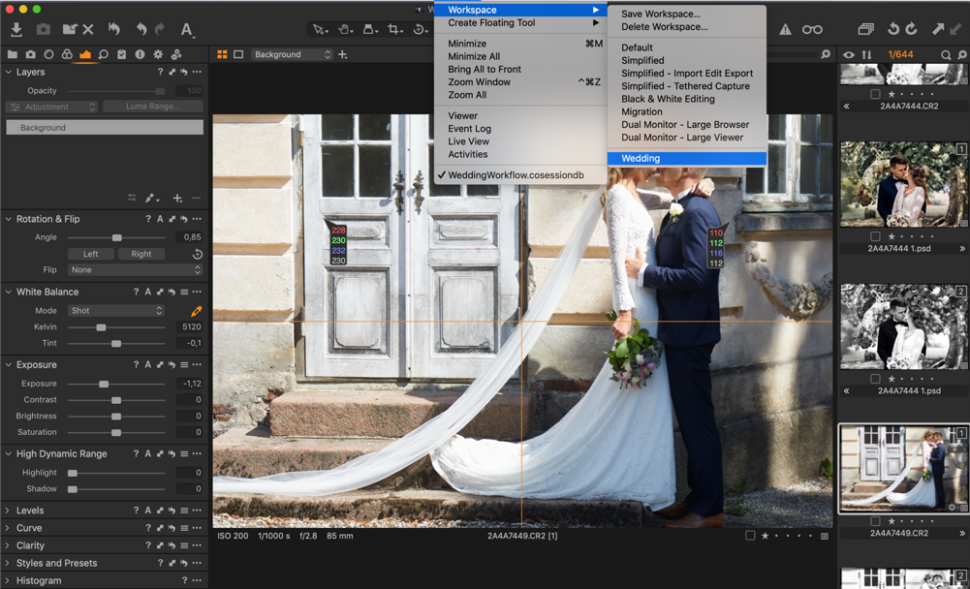Click the Redo arrow near the top right
The width and height of the screenshot is (970, 589).
coord(911,29)
